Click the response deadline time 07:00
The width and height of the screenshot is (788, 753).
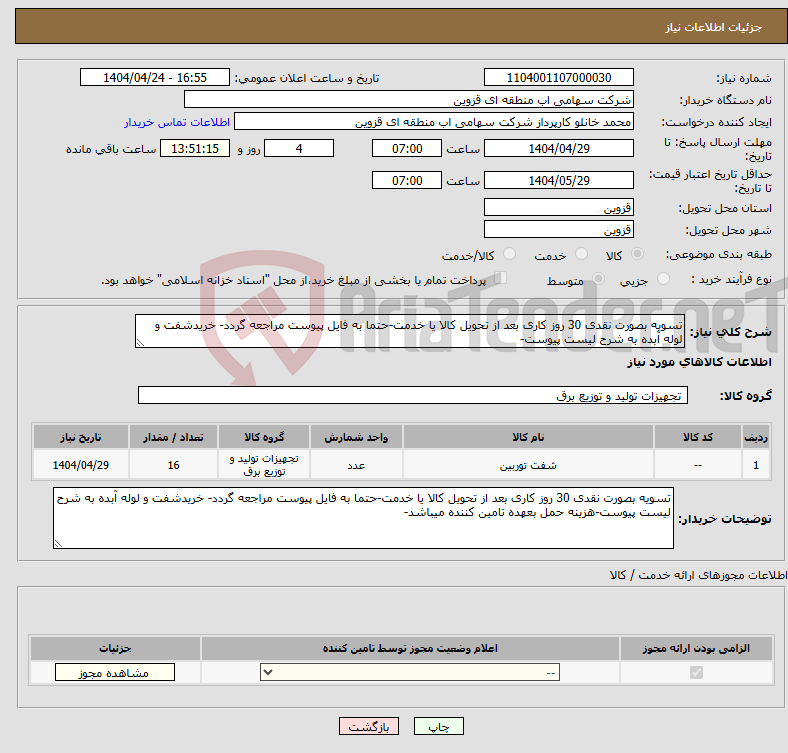pos(407,148)
